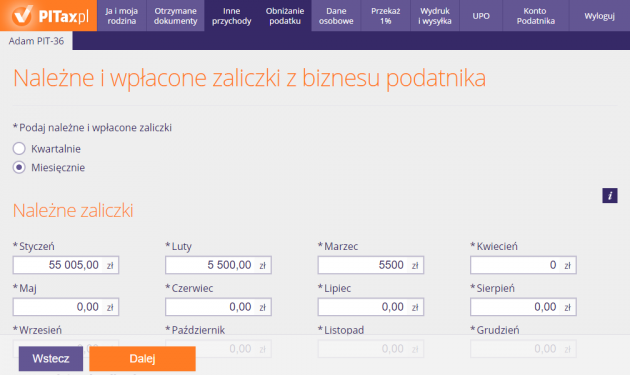The width and height of the screenshot is (630, 375).
Task: Click the Kwiecień label
Action: (494, 246)
